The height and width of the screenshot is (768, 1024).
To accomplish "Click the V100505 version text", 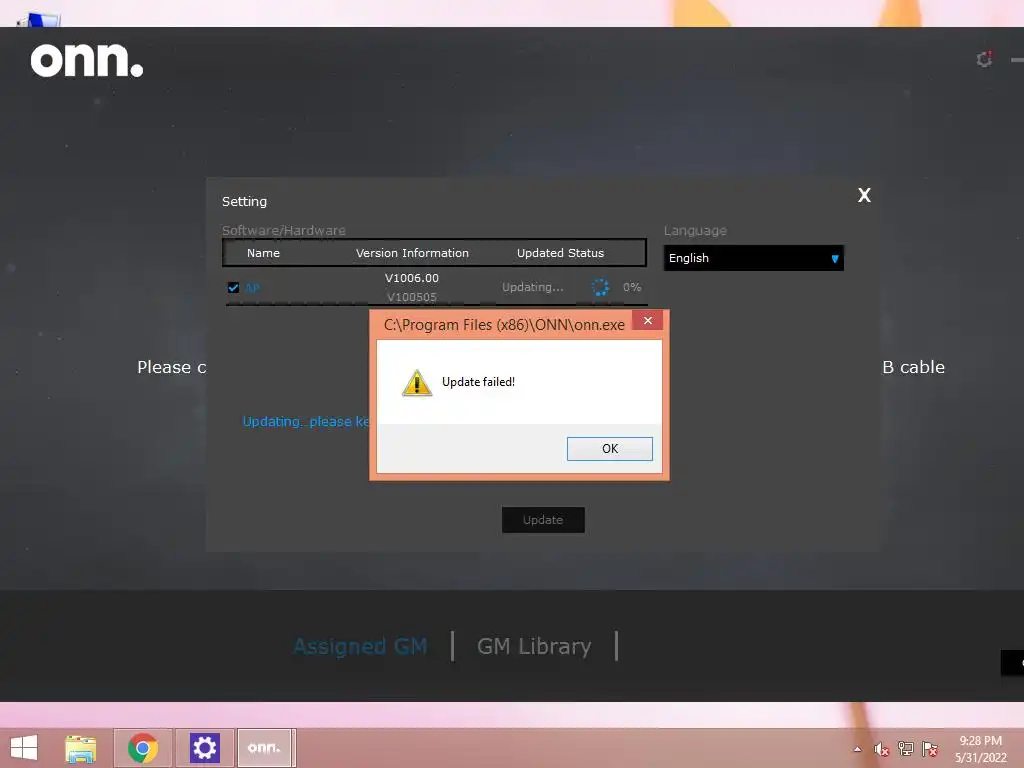I will (411, 297).
